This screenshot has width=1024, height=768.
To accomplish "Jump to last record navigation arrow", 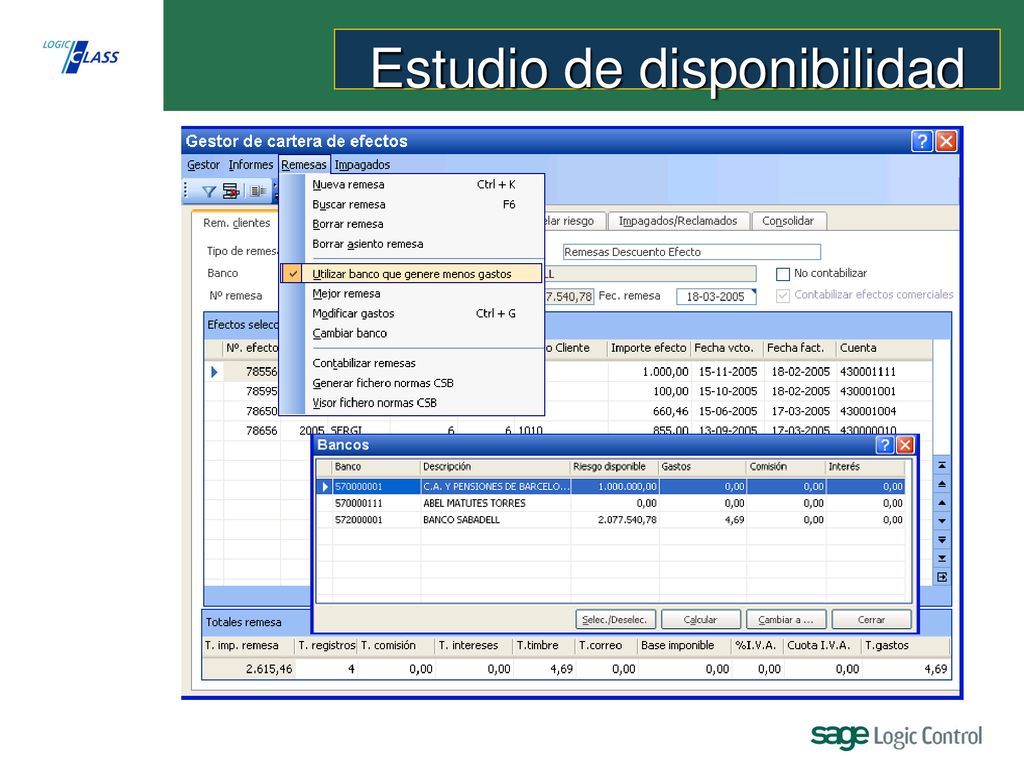I will click(942, 558).
